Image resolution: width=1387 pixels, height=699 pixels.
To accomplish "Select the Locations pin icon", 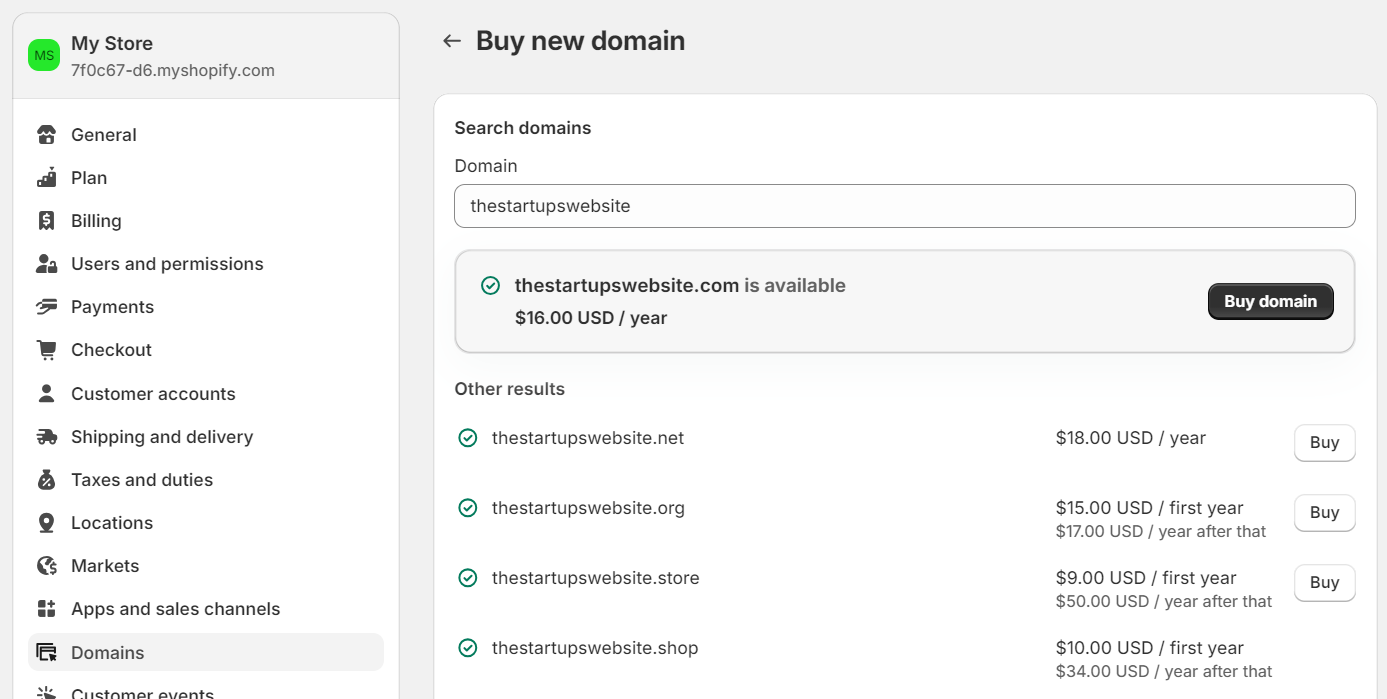I will pos(46,522).
